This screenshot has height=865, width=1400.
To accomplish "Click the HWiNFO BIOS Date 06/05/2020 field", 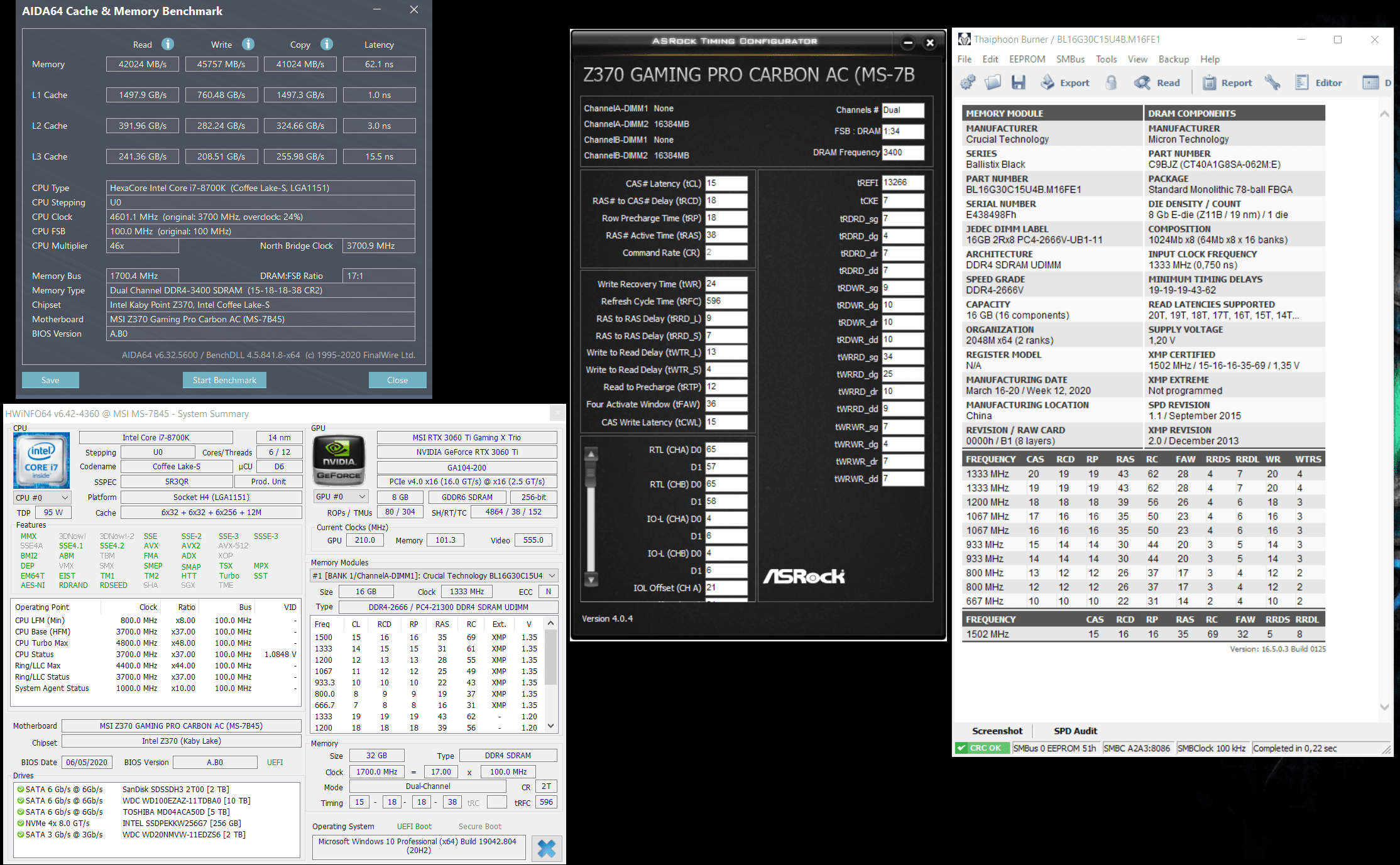I will pyautogui.click(x=87, y=762).
